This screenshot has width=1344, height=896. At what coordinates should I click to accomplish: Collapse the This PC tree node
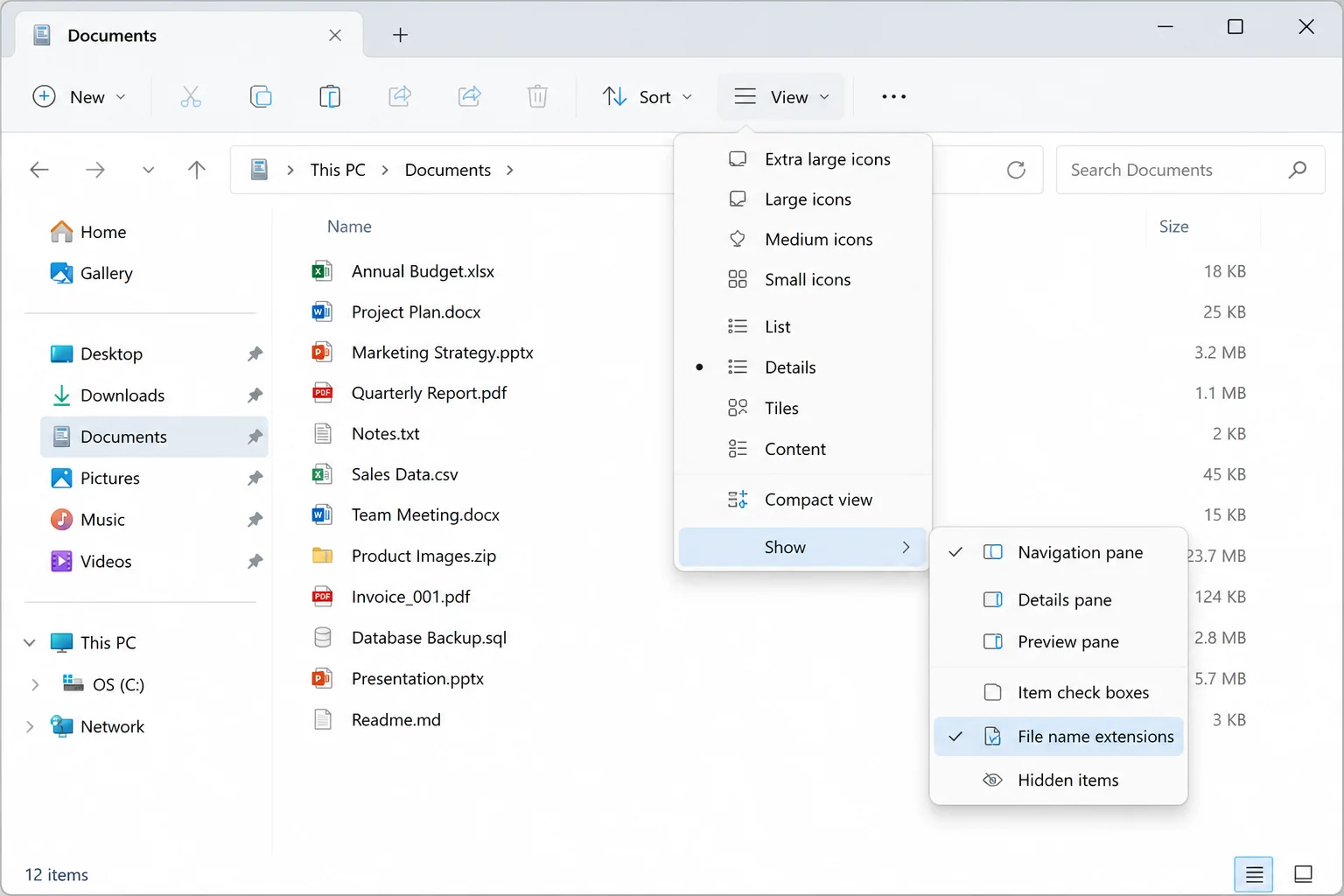[30, 643]
